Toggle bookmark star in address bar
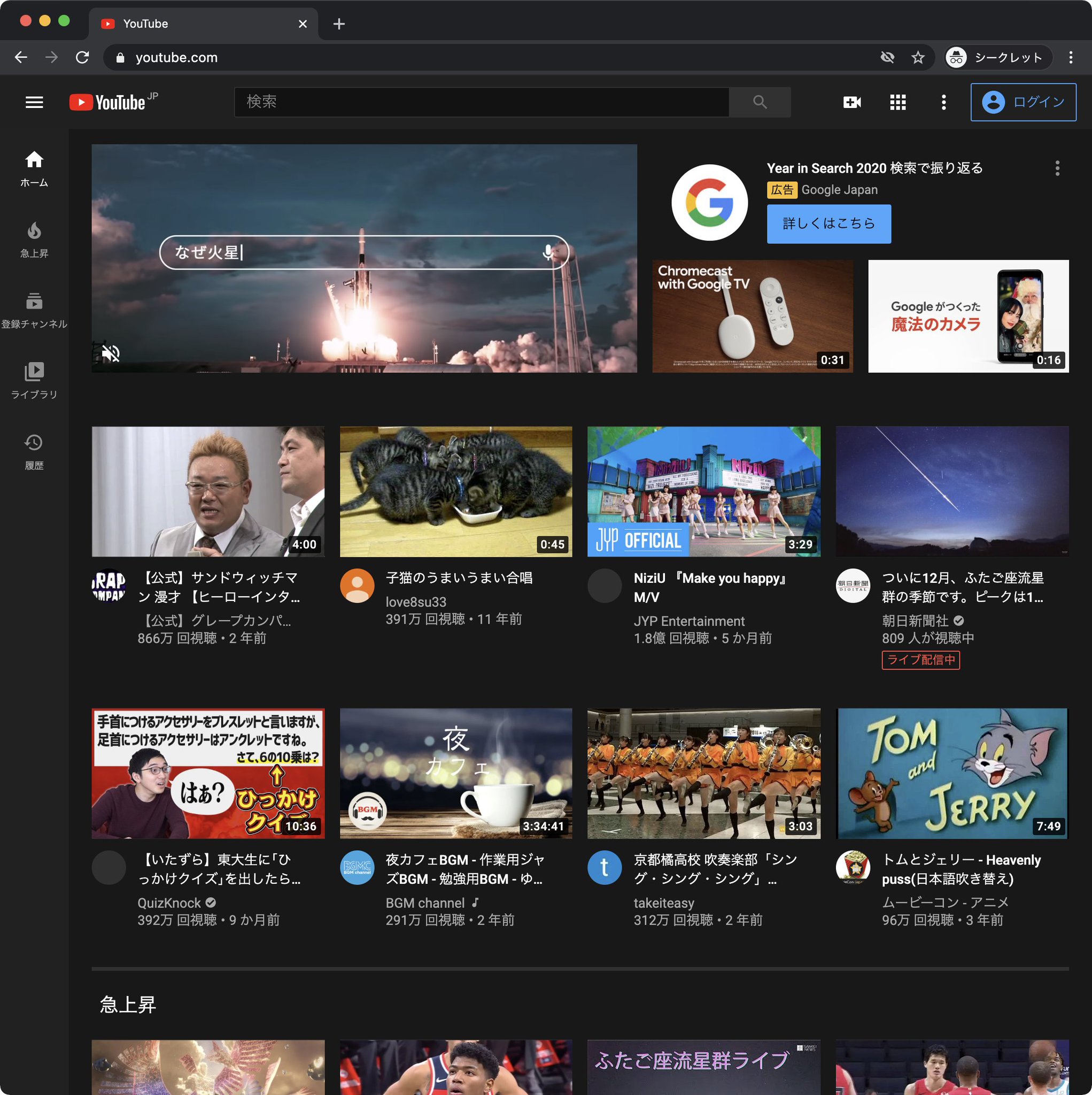1092x1095 pixels. click(917, 57)
